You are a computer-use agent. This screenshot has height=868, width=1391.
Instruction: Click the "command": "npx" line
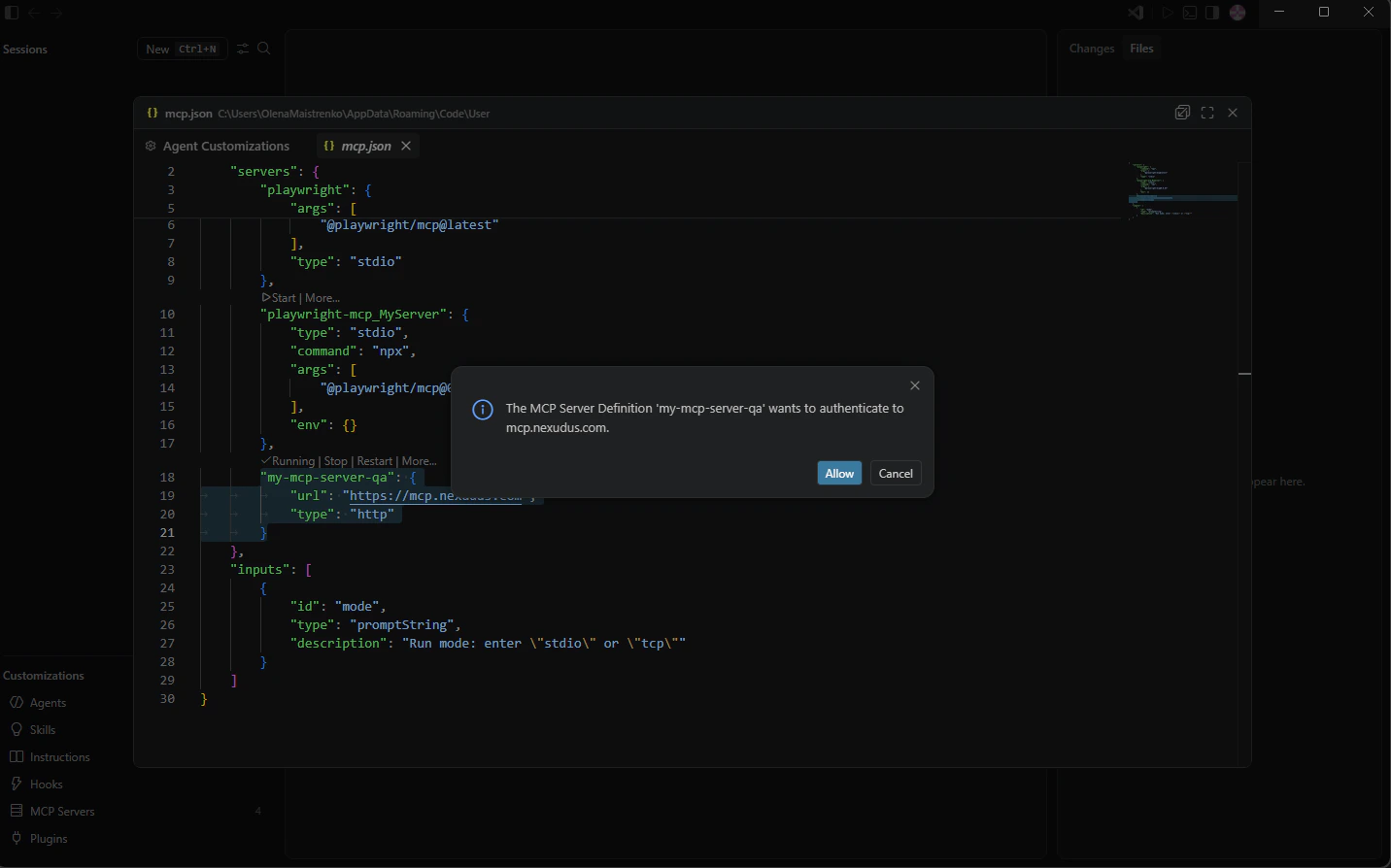353,351
